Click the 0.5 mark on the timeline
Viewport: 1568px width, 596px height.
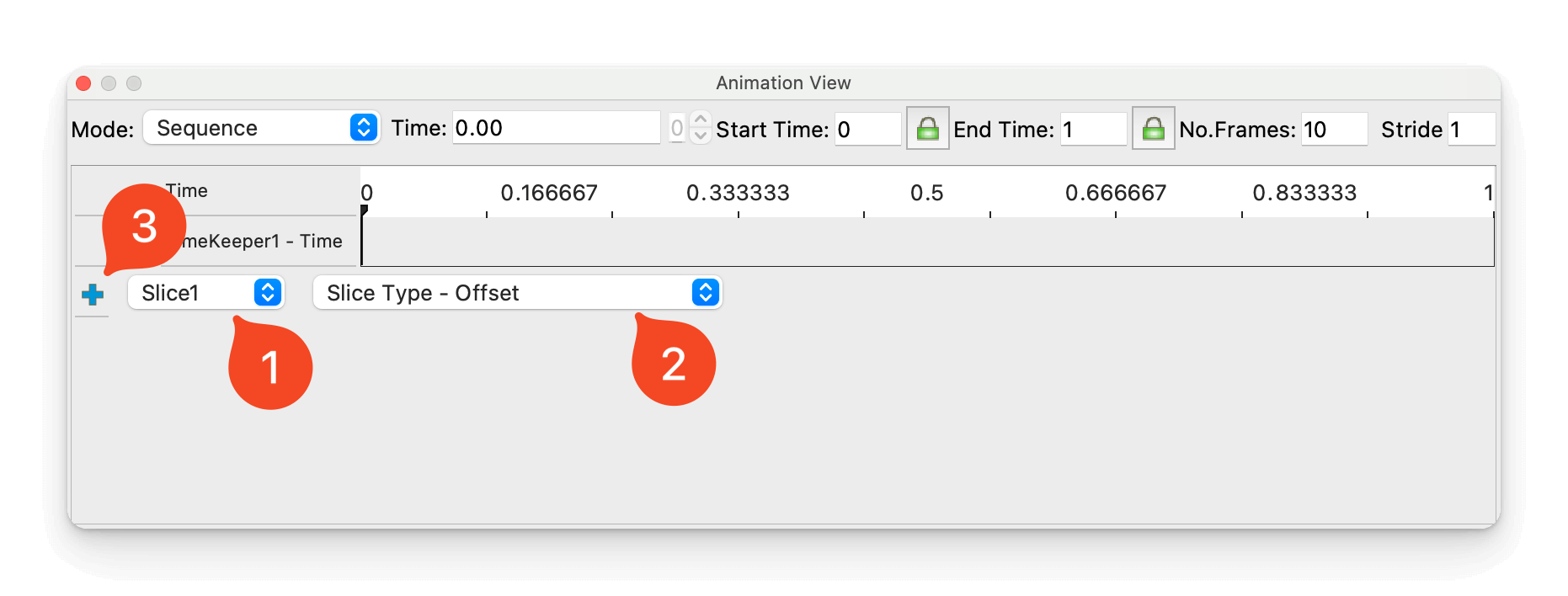[x=927, y=192]
